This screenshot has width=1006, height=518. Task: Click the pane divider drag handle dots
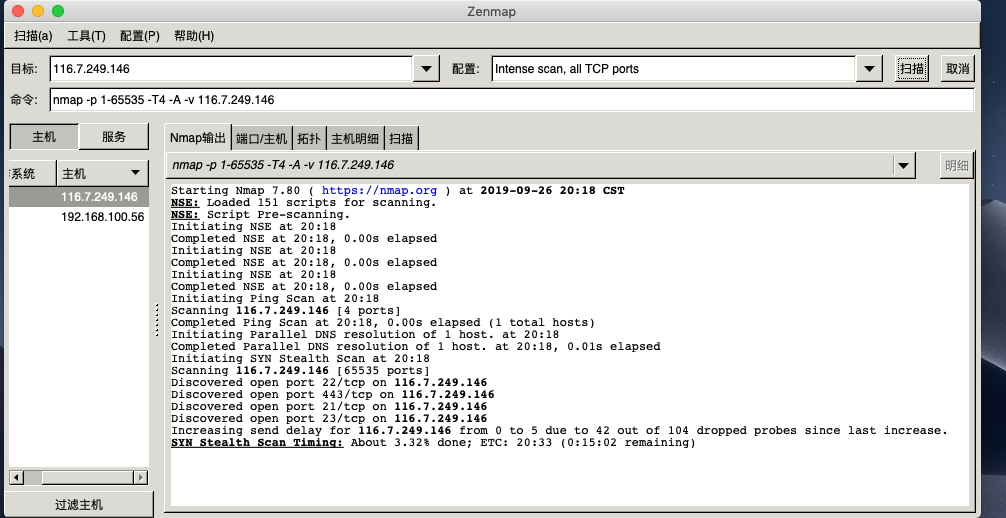[158, 320]
